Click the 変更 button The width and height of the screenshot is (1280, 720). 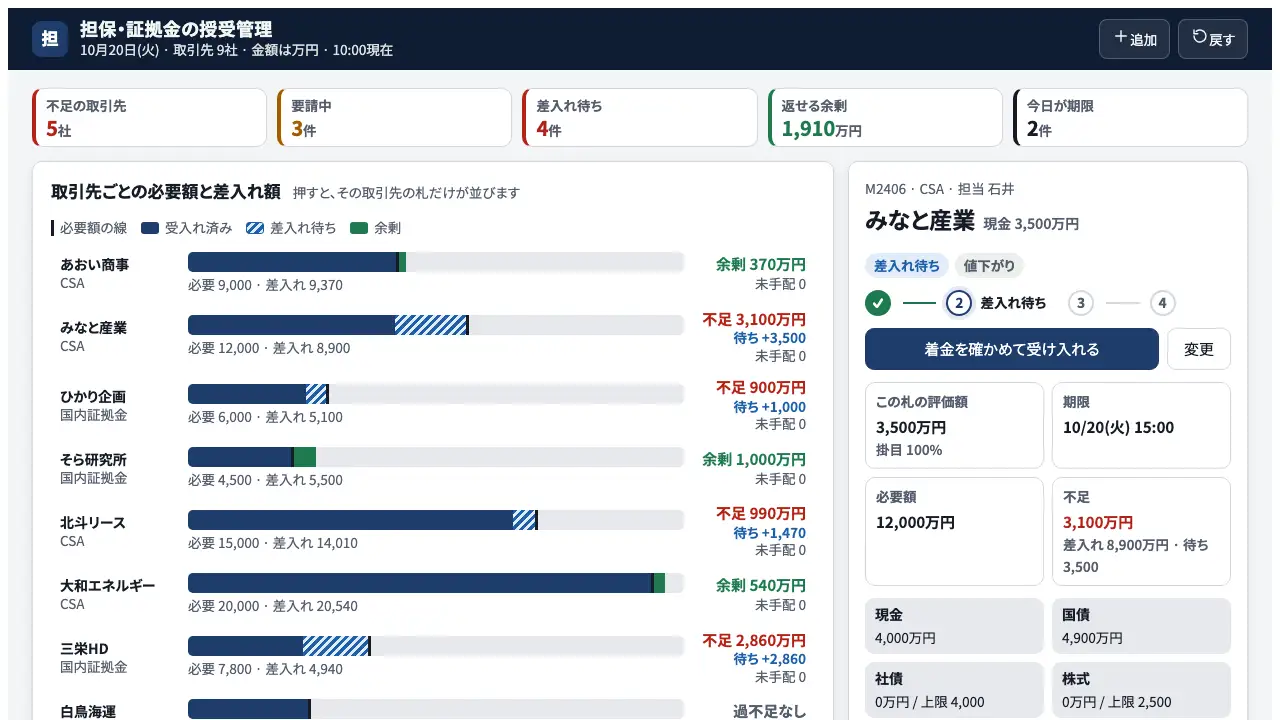coord(1199,349)
